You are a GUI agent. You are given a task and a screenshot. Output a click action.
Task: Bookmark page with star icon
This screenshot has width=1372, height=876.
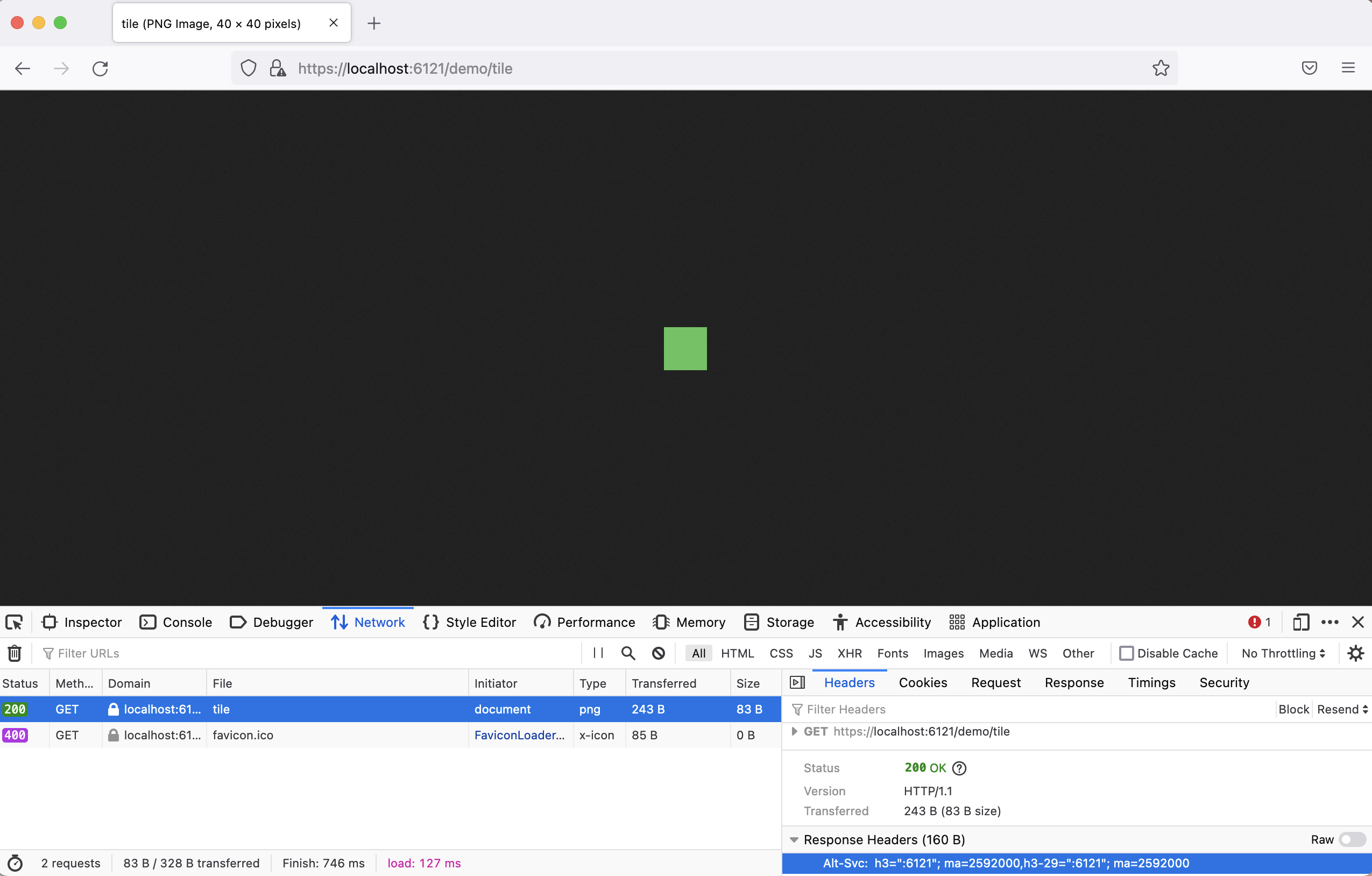pos(1161,68)
